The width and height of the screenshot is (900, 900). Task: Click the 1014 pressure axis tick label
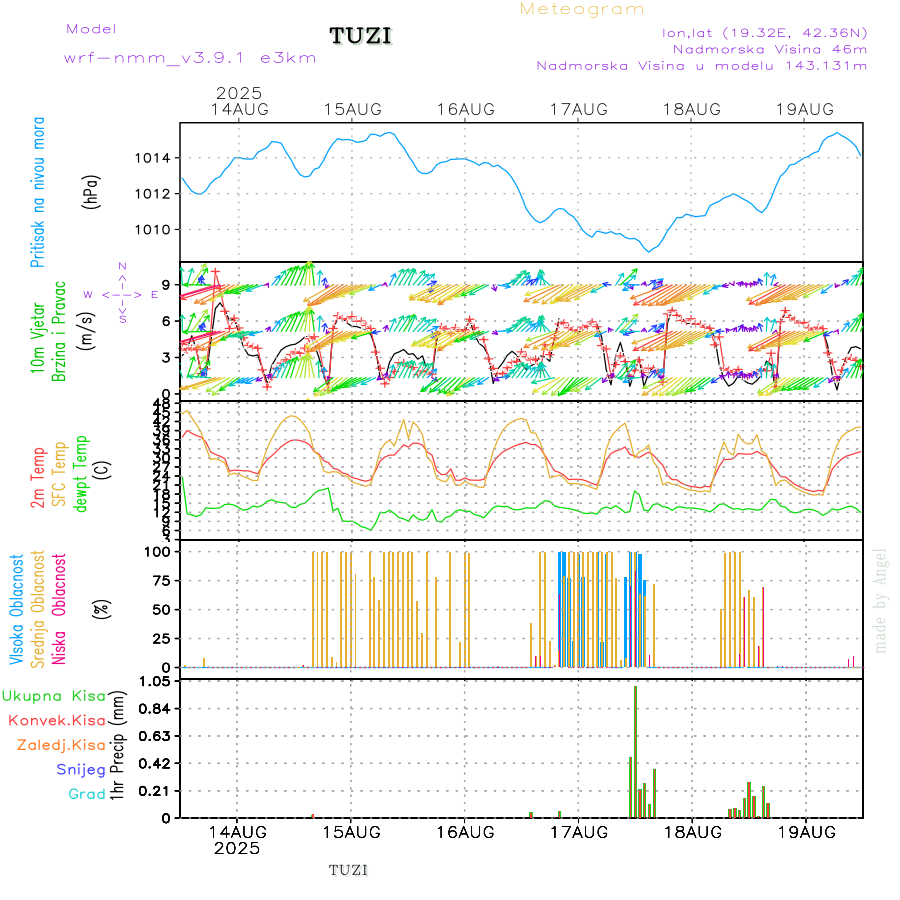157,158
